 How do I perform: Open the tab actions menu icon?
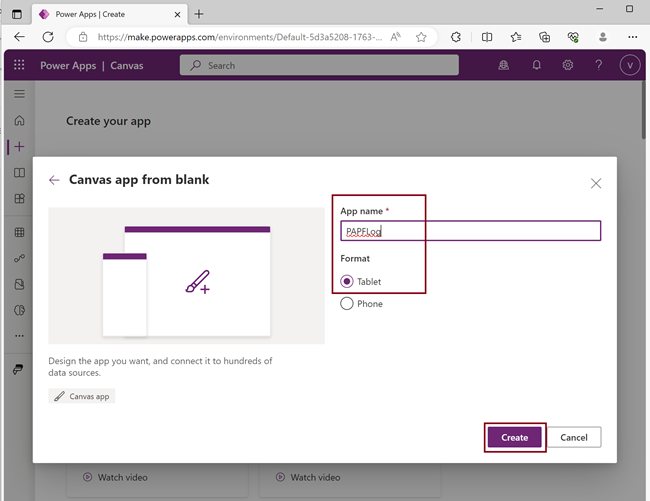click(17, 14)
